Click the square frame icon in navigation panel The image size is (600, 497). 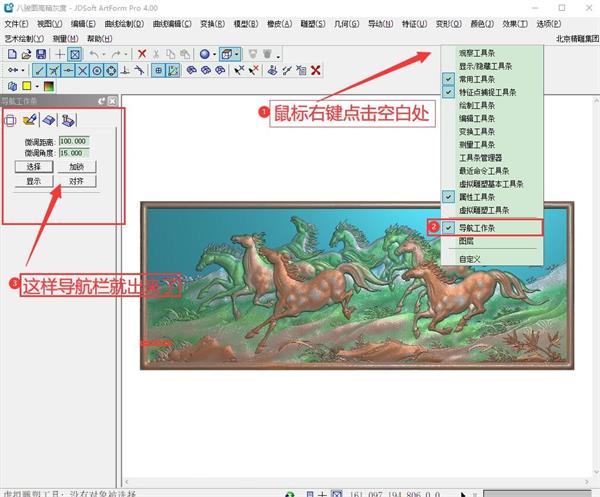point(10,121)
